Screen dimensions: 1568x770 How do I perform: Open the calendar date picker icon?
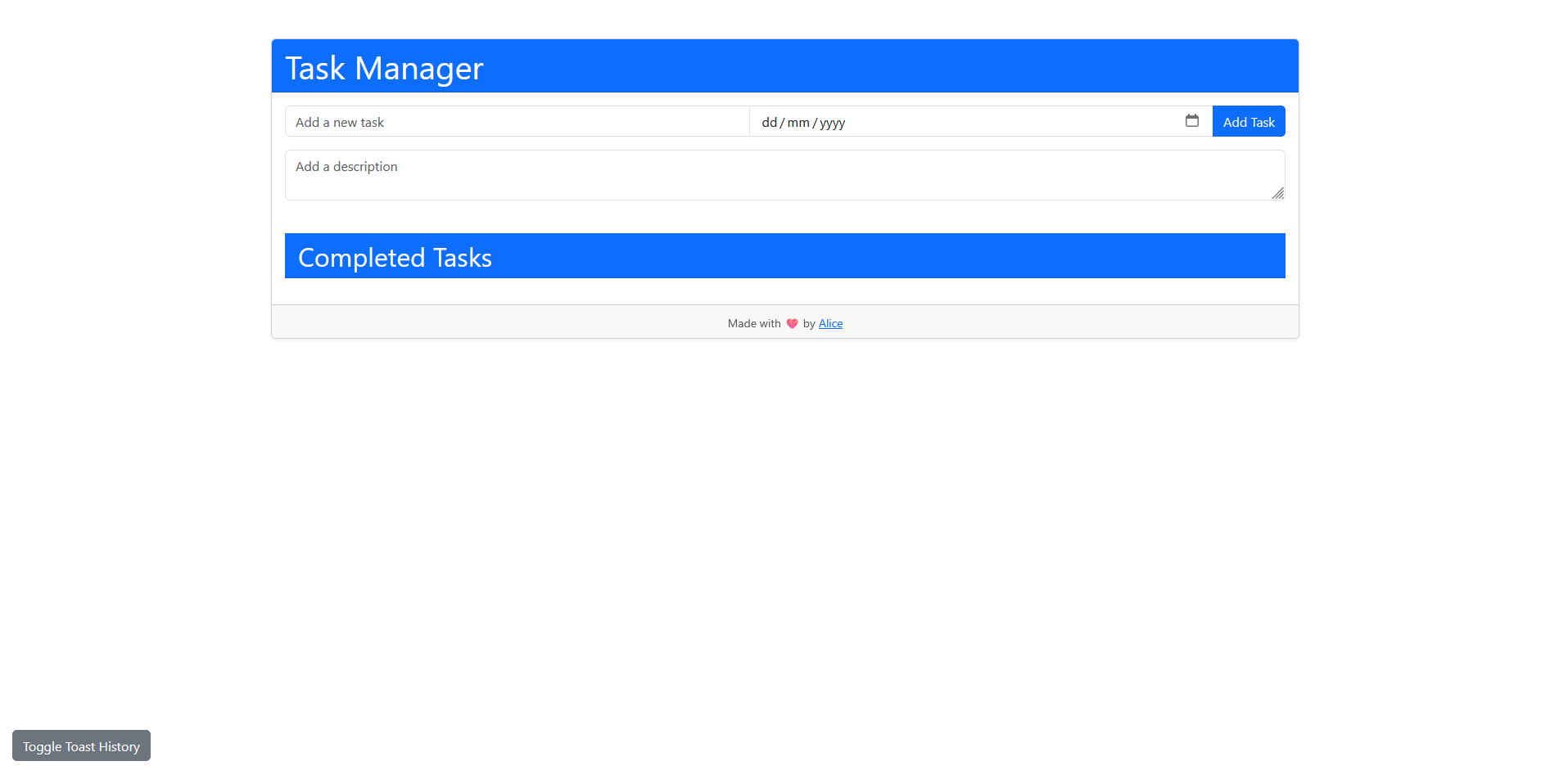point(1191,121)
